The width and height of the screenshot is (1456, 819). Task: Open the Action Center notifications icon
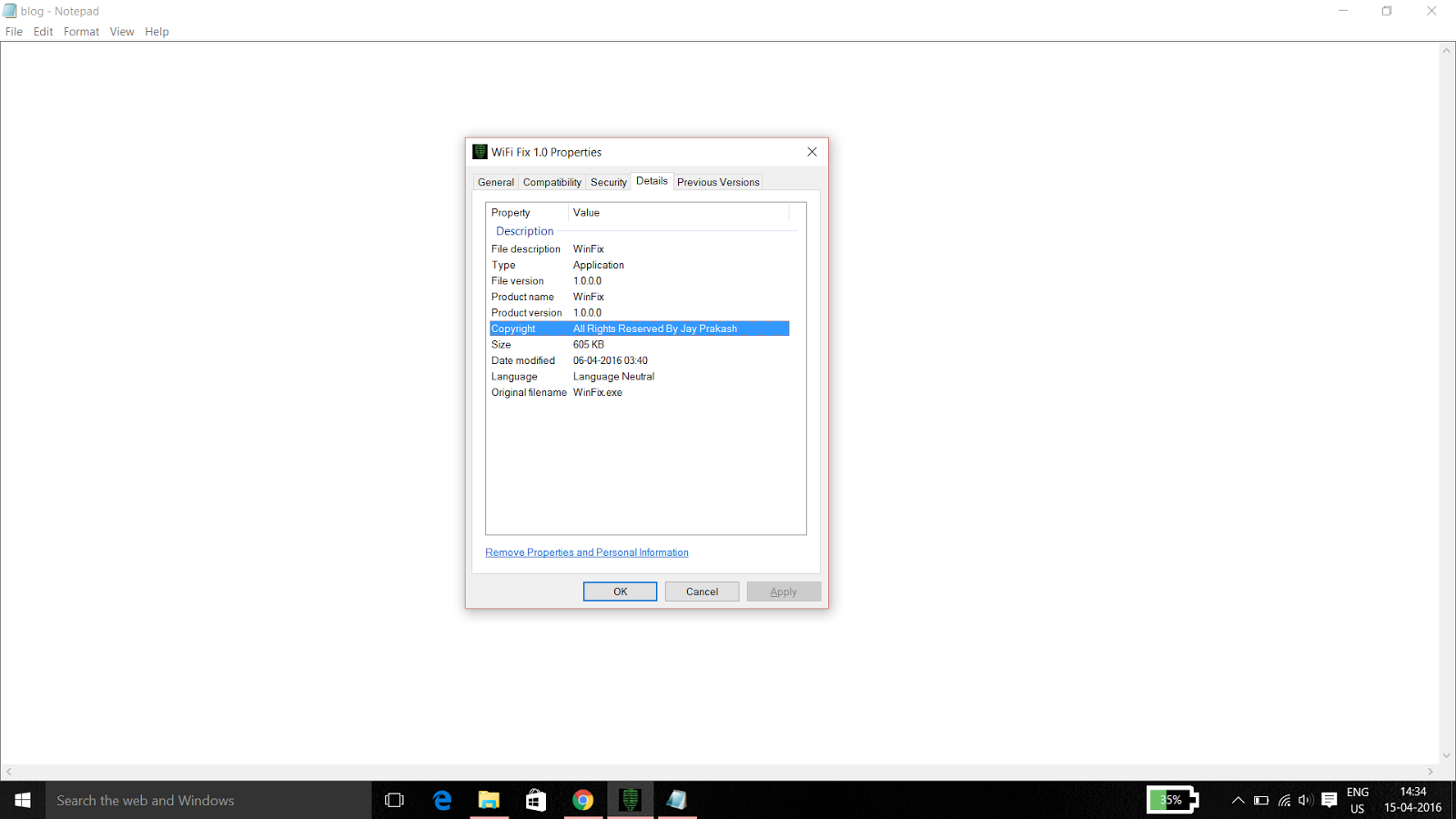point(1330,801)
